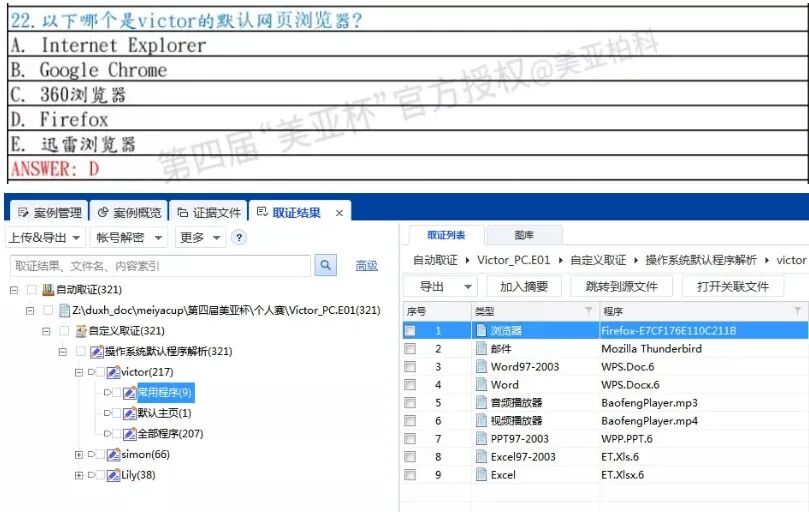Switch to the 案例概览 tab
The image size is (809, 521).
pos(129,212)
